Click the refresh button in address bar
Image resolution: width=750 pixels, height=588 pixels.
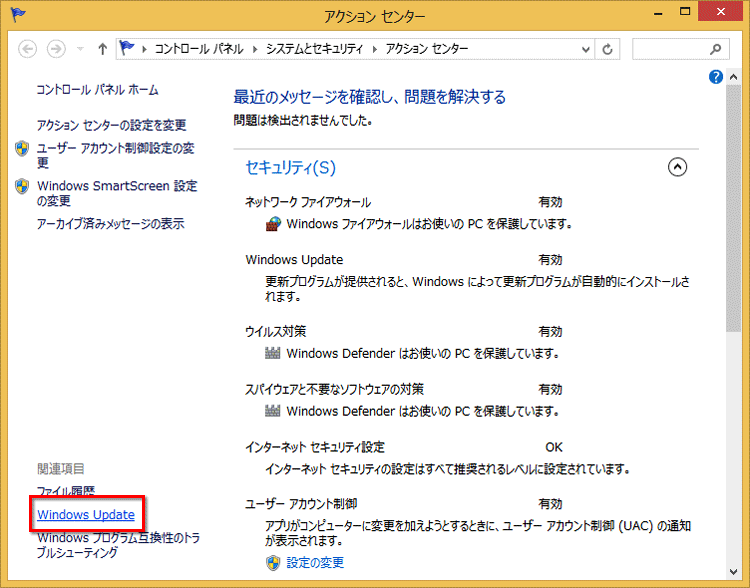point(608,49)
